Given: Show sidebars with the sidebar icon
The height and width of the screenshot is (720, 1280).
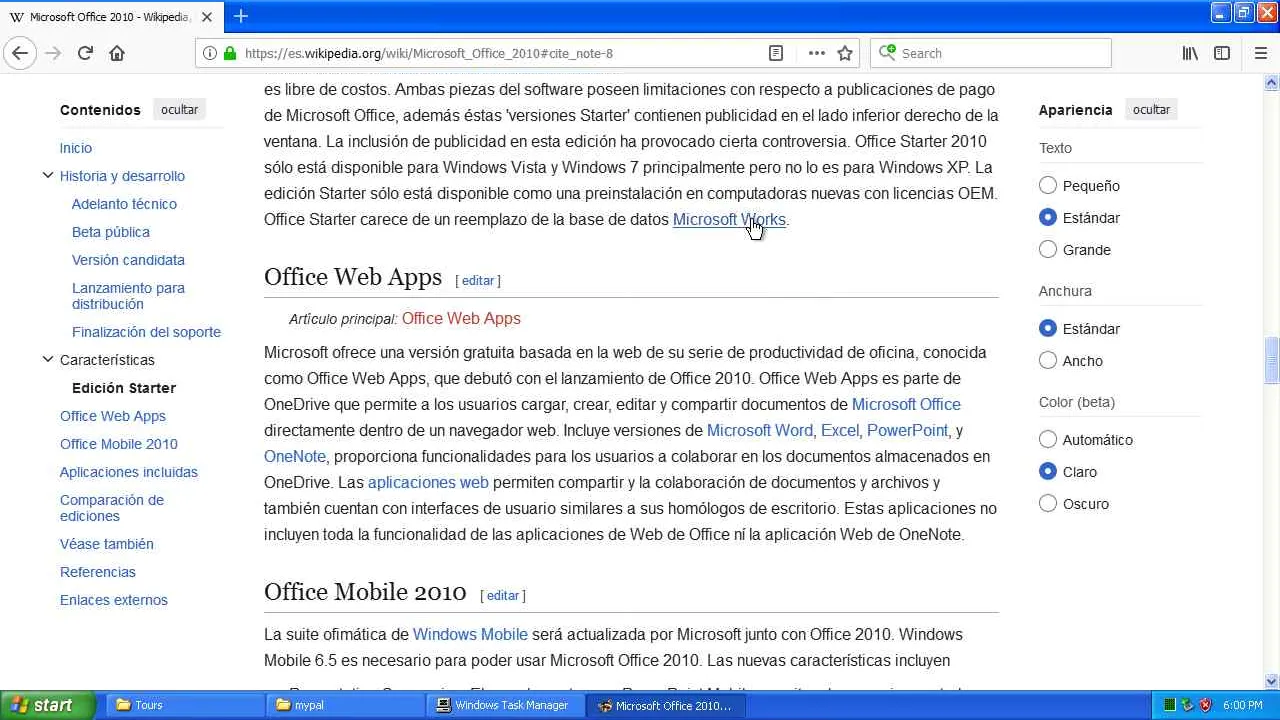Looking at the screenshot, I should [1222, 53].
